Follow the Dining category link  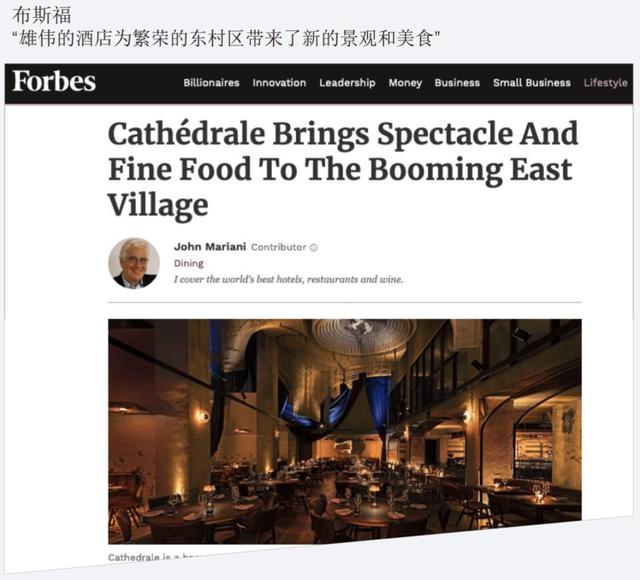point(189,263)
